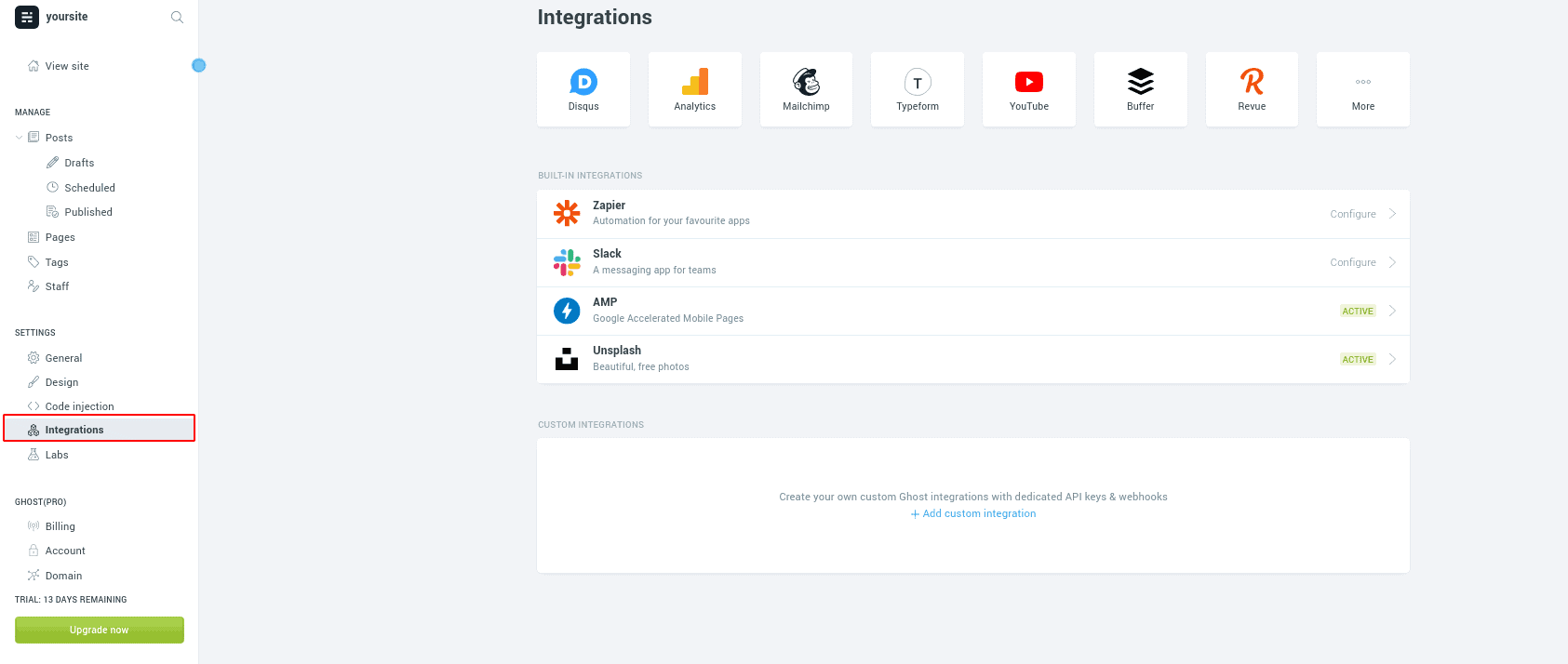1568x664 pixels.
Task: Click the Scheduled clock icon
Action: pos(53,187)
